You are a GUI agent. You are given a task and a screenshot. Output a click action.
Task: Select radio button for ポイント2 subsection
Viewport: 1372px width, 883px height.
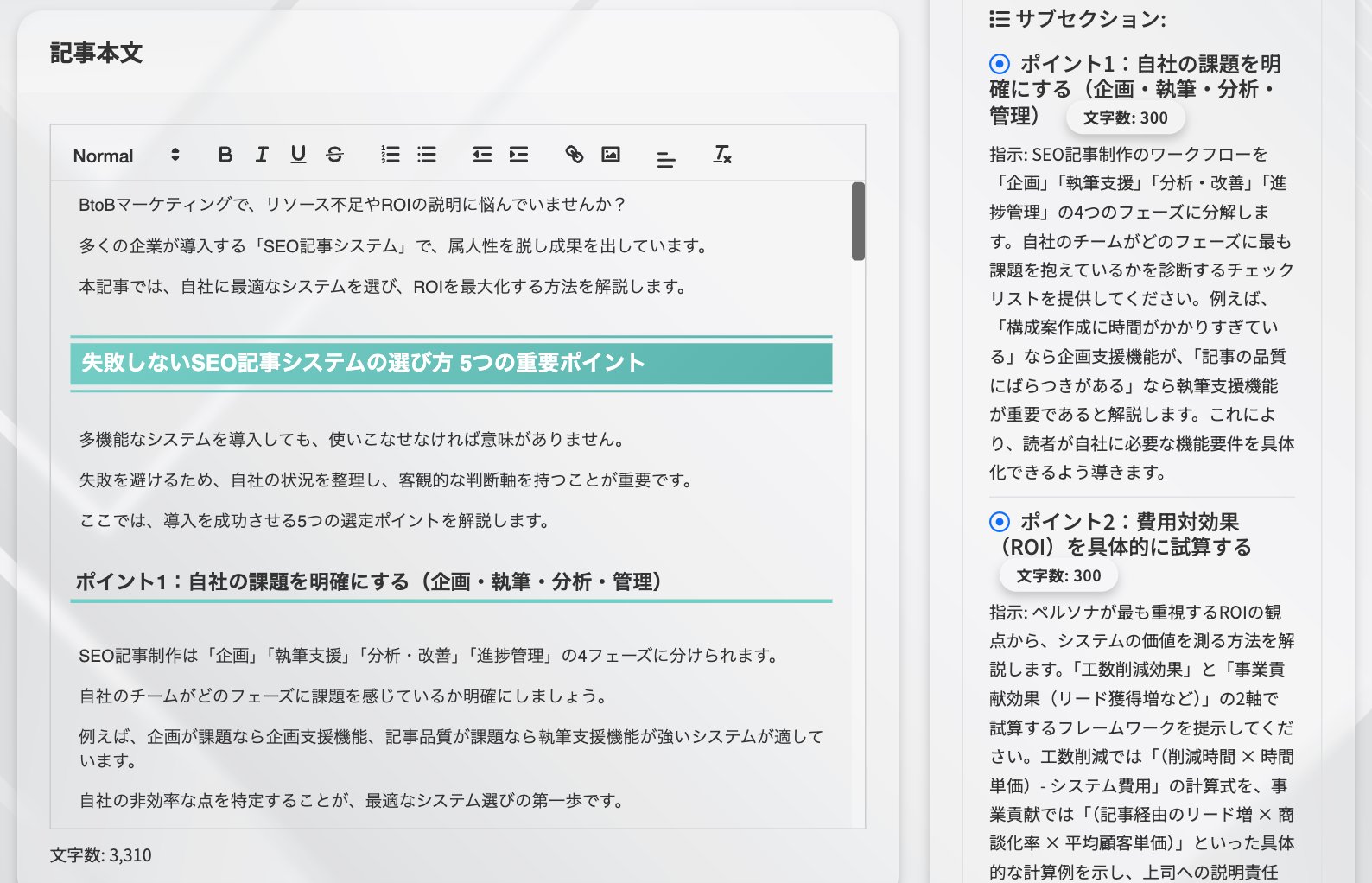click(x=1000, y=522)
